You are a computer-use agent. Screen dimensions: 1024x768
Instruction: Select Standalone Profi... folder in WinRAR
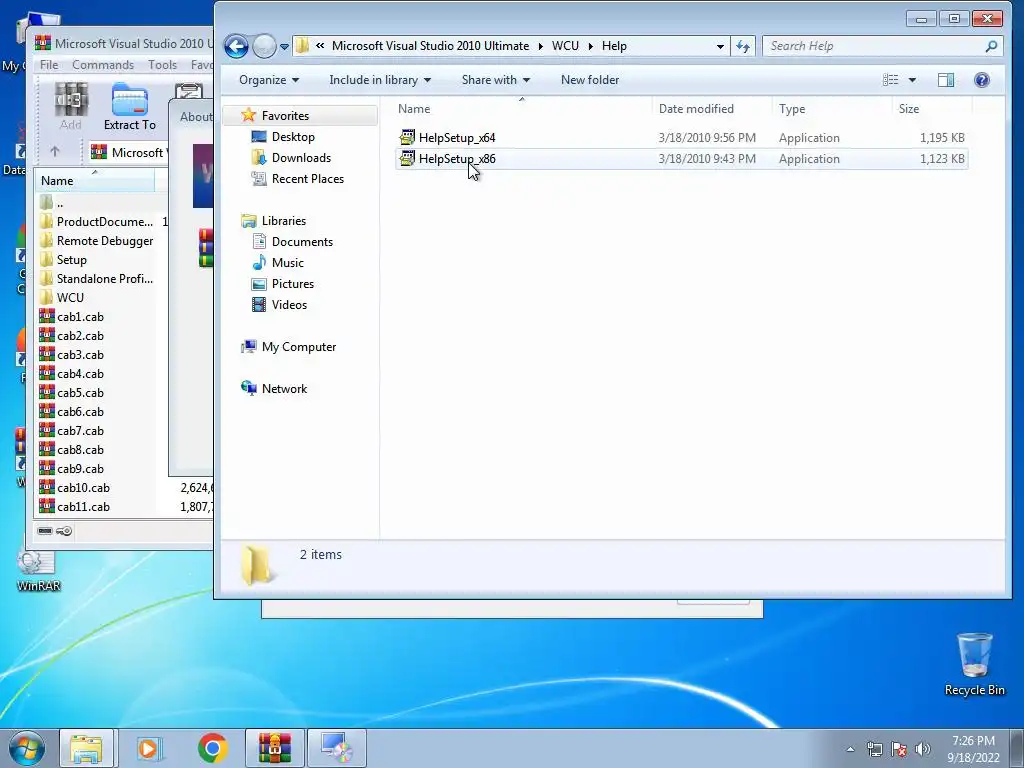tap(96, 279)
